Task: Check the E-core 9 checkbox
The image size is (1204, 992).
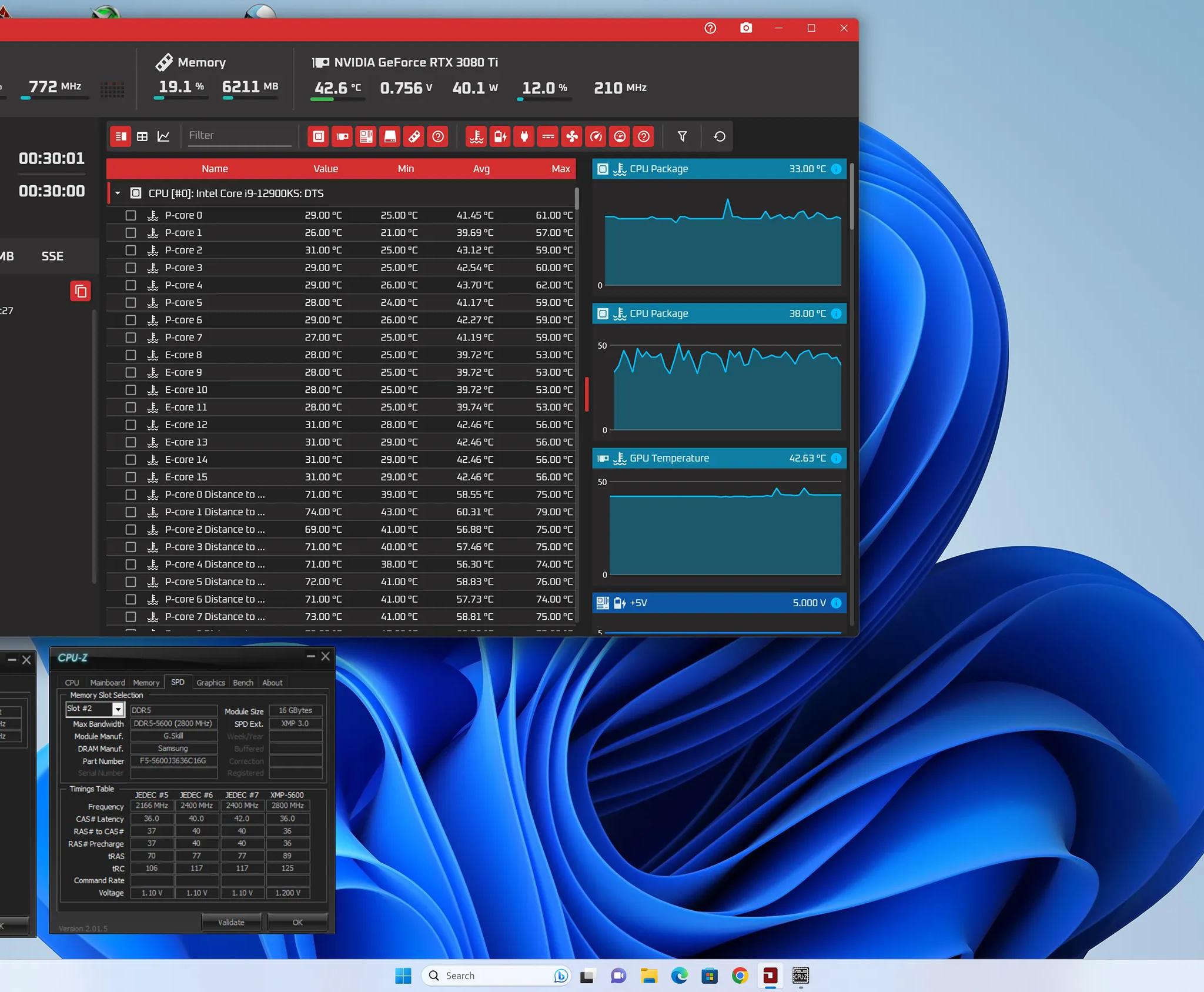Action: pos(131,372)
